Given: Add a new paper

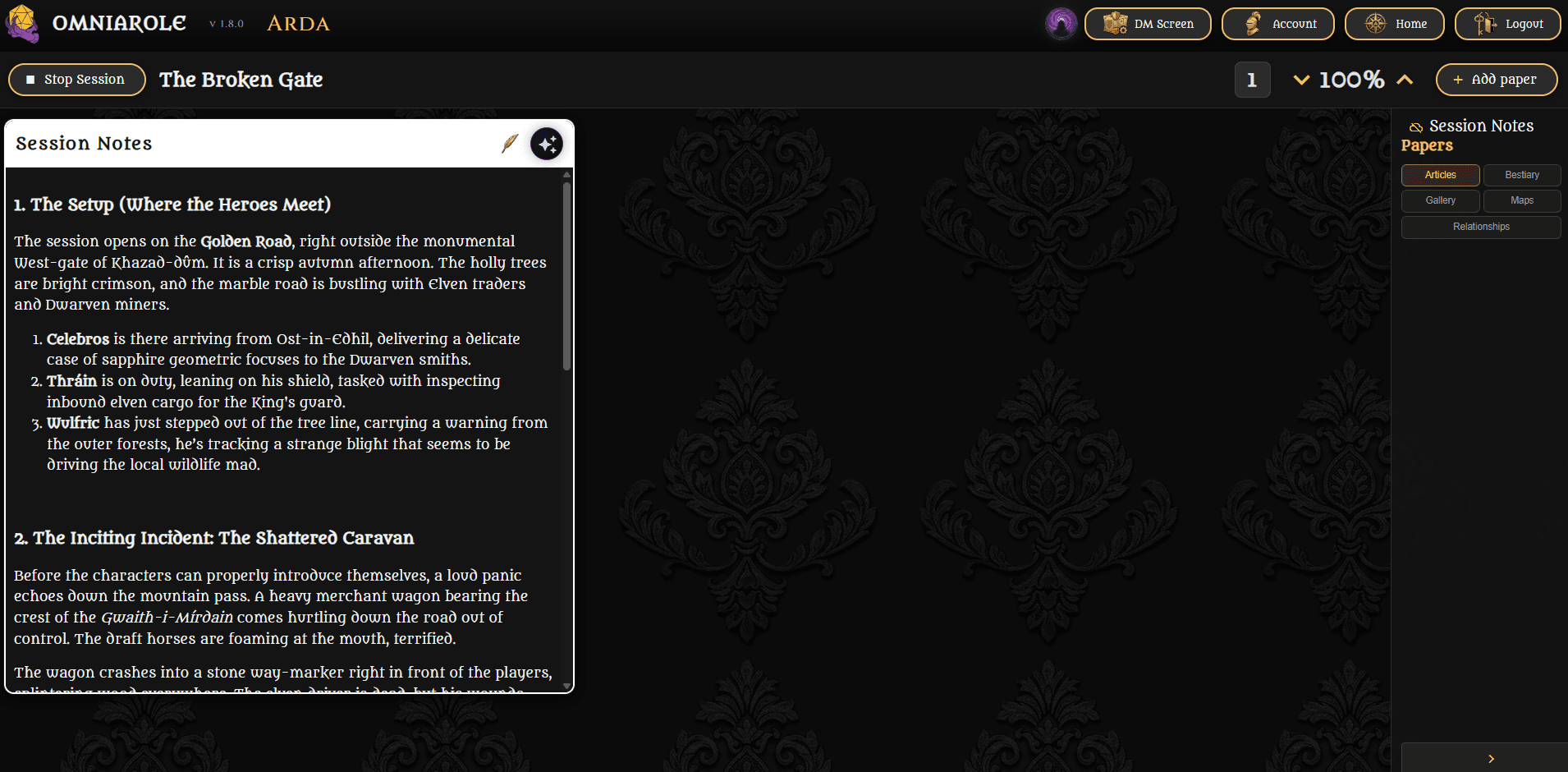Looking at the screenshot, I should [x=1497, y=80].
